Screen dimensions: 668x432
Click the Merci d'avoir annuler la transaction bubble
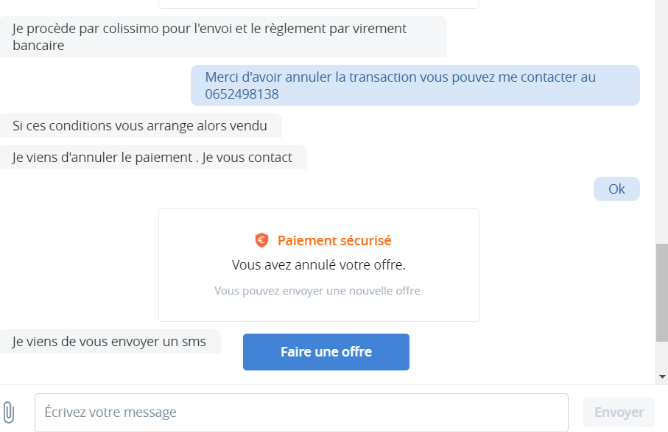coord(415,86)
